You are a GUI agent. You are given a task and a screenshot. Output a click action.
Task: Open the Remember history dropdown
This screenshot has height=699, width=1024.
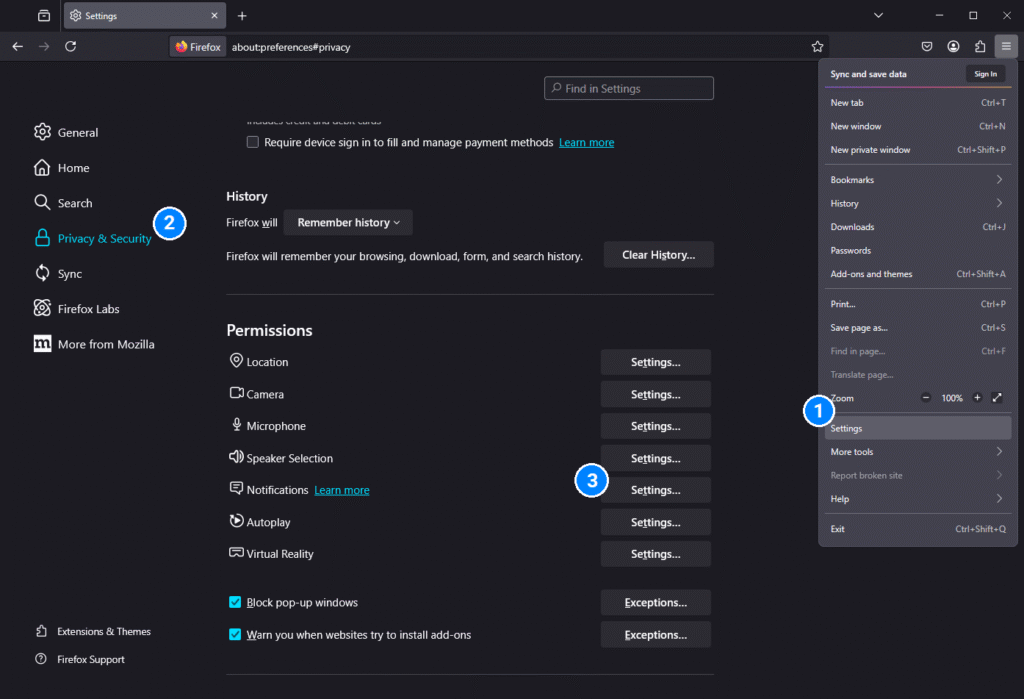point(348,223)
